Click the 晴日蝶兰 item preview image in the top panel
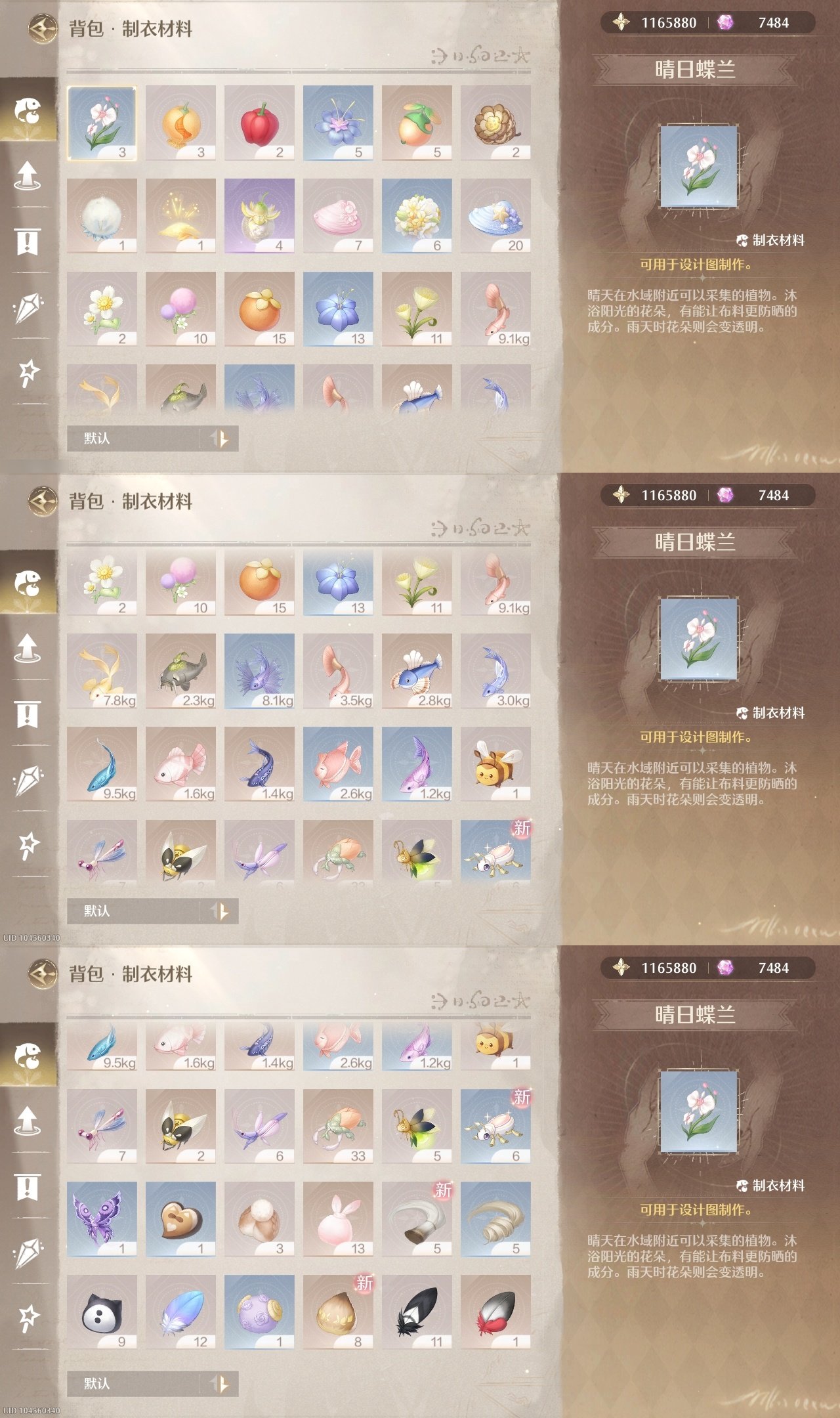The width and height of the screenshot is (840, 1418). pos(698,167)
